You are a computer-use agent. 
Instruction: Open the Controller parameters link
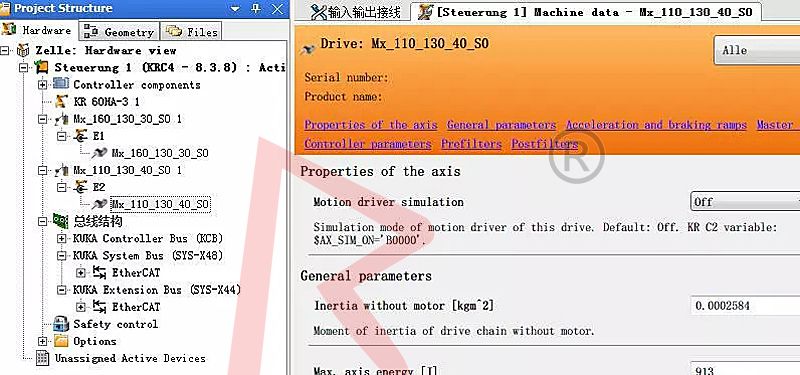(x=368, y=144)
